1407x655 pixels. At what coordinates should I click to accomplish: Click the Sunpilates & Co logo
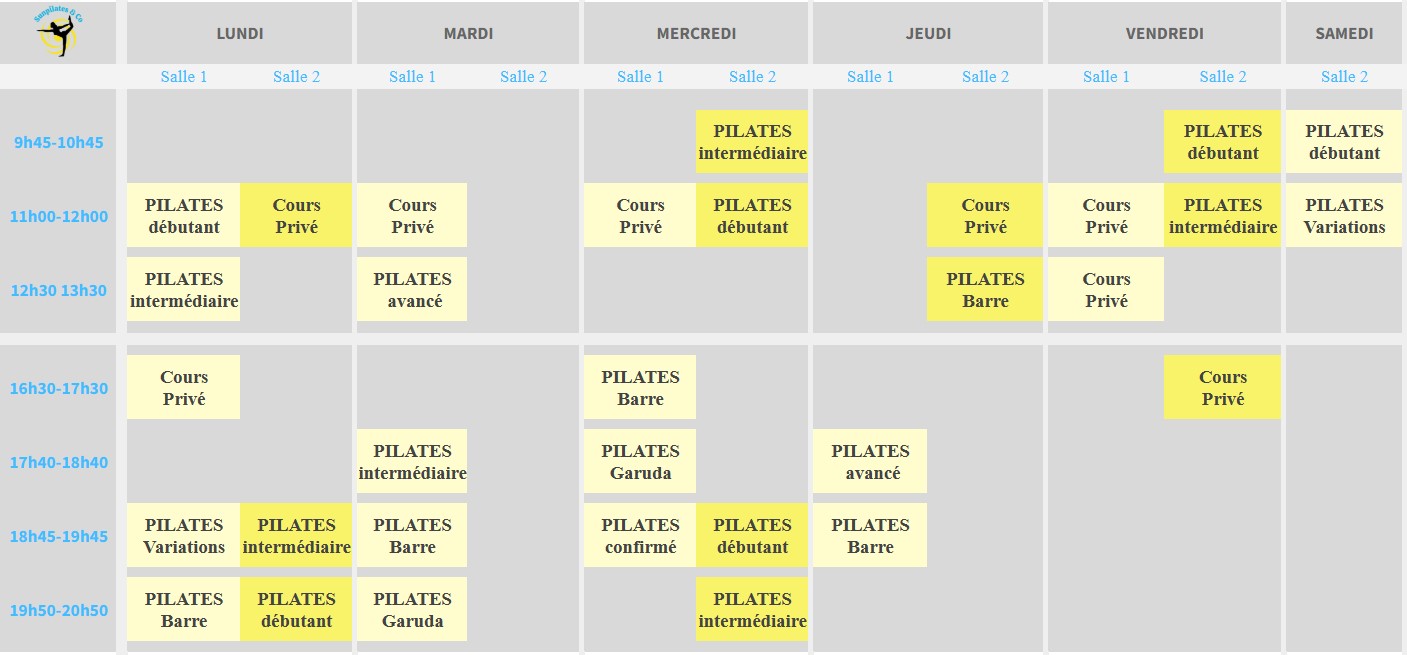tap(62, 32)
